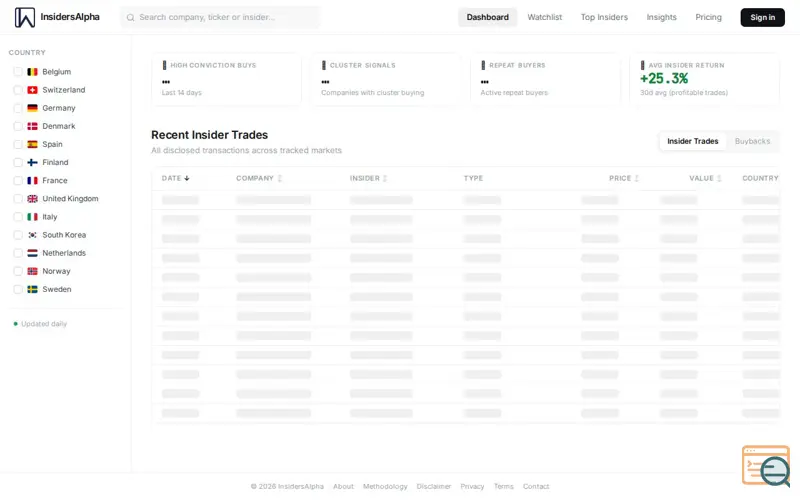The image size is (800, 500).
Task: Click the Repeat Buyers card
Action: [545, 79]
